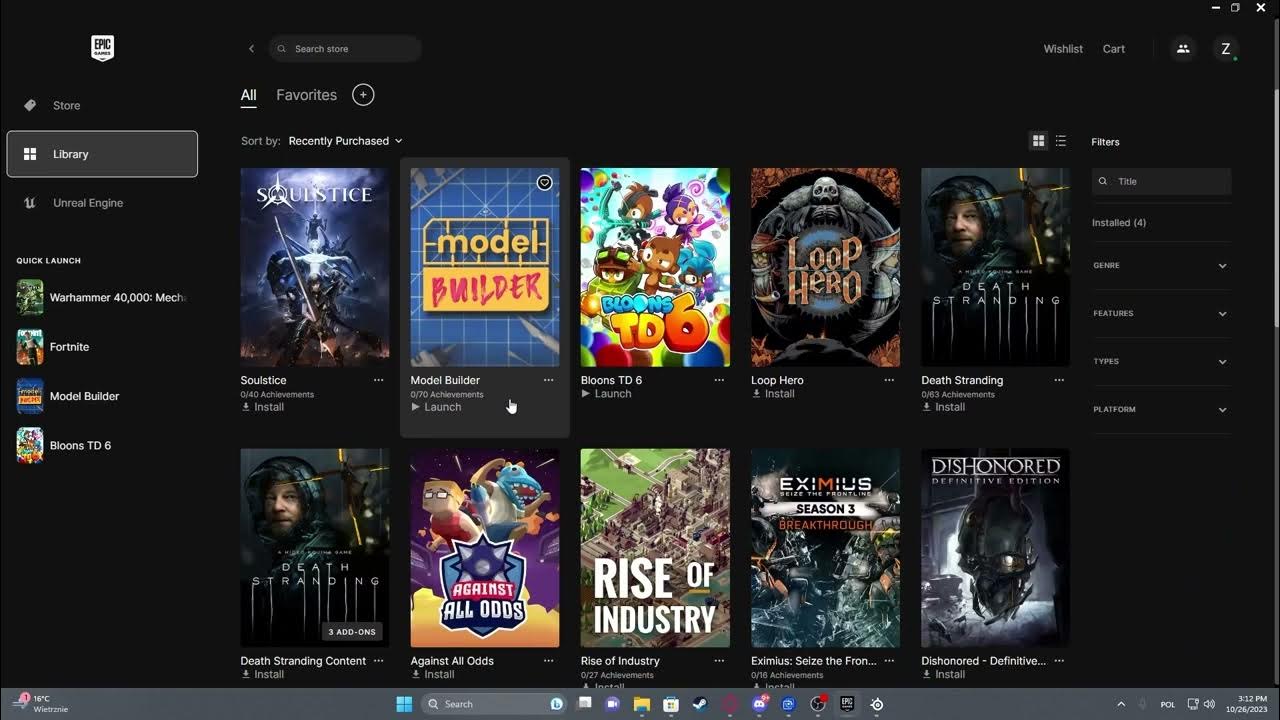Image resolution: width=1280 pixels, height=720 pixels.
Task: Launch Bloons TD 6 from library card
Action: pyautogui.click(x=606, y=394)
